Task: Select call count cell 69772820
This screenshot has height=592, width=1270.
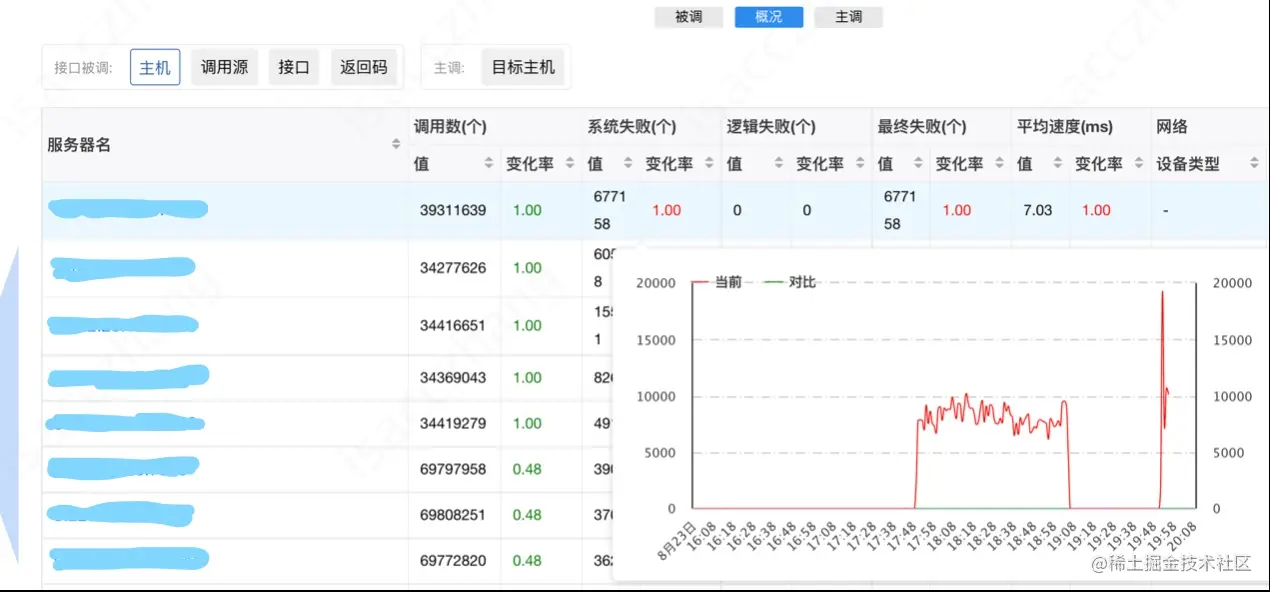Action: click(x=453, y=561)
